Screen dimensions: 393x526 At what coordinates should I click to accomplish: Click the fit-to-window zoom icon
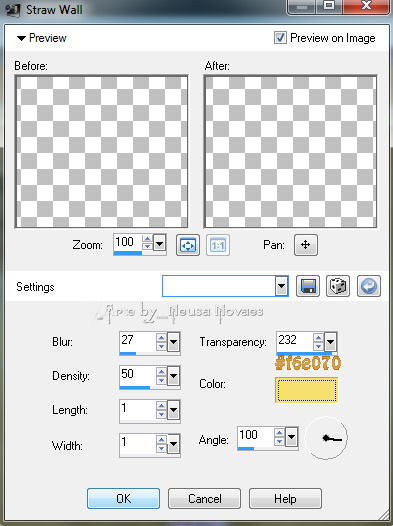[188, 245]
